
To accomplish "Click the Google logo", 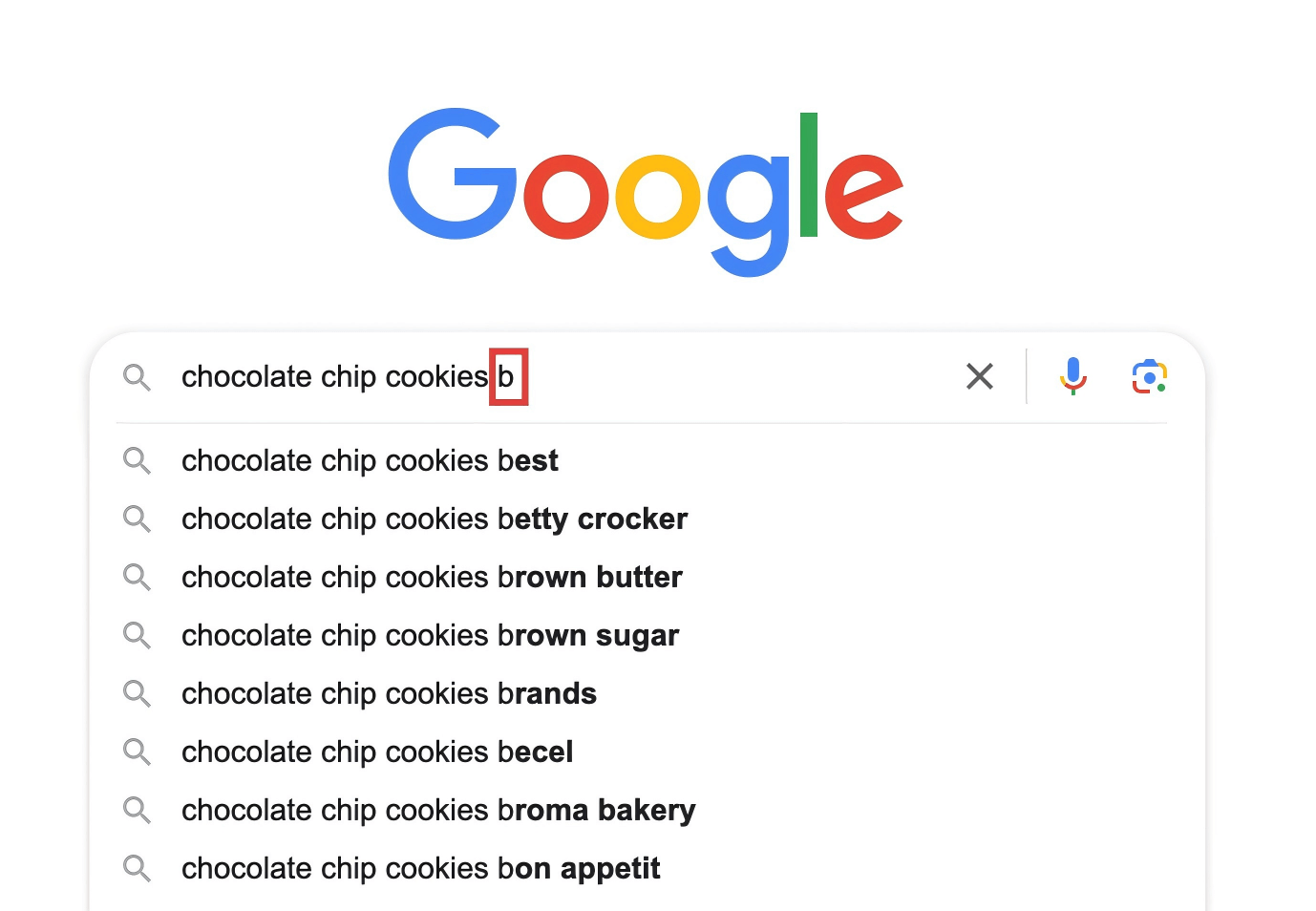I will (646, 189).
